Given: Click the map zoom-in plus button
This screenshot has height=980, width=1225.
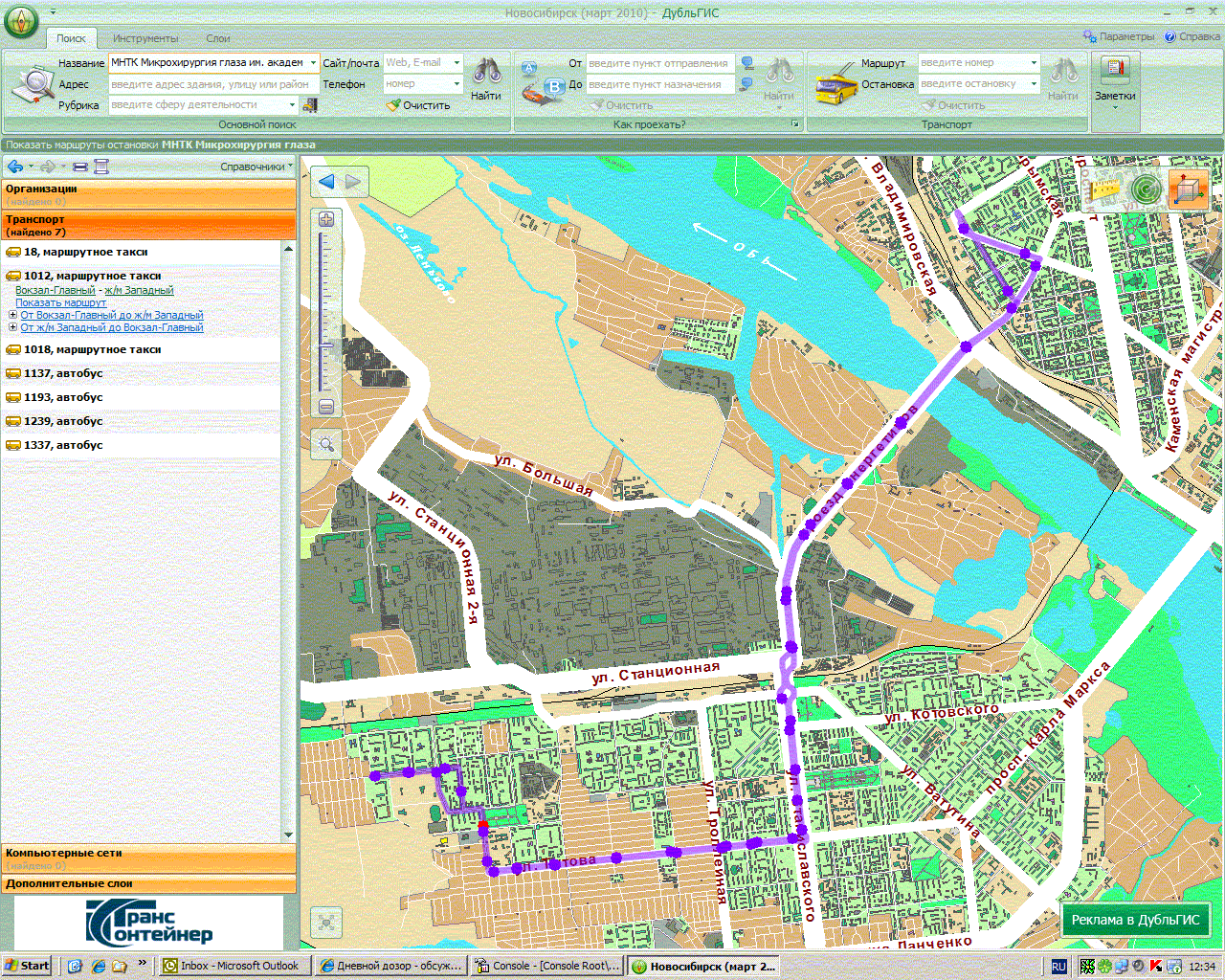Looking at the screenshot, I should click(326, 219).
